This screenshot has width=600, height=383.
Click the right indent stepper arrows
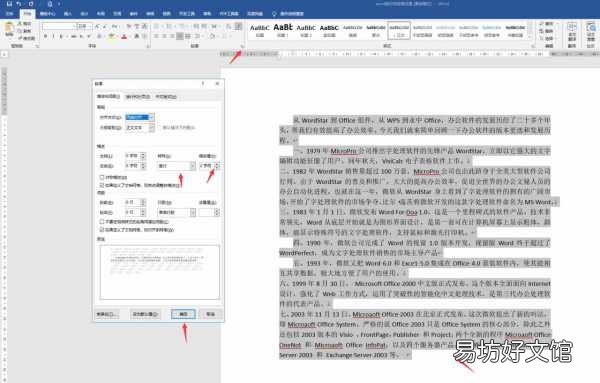click(143, 166)
